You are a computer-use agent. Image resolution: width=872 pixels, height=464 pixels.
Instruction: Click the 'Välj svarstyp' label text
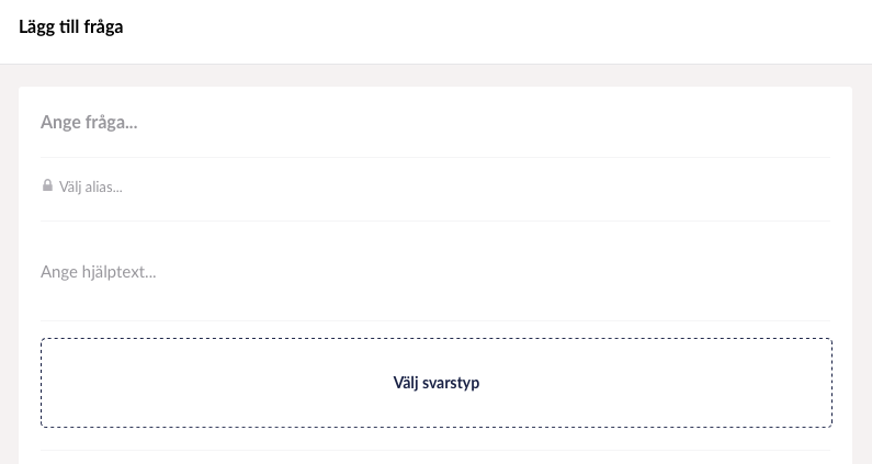point(436,383)
